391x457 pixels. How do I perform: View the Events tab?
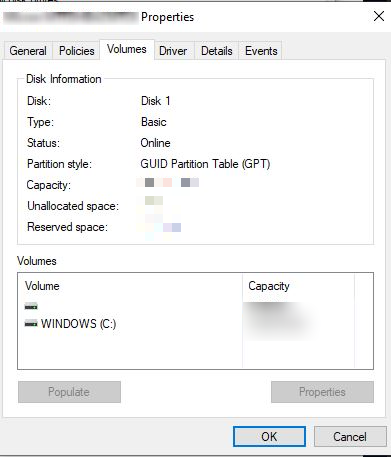[261, 51]
